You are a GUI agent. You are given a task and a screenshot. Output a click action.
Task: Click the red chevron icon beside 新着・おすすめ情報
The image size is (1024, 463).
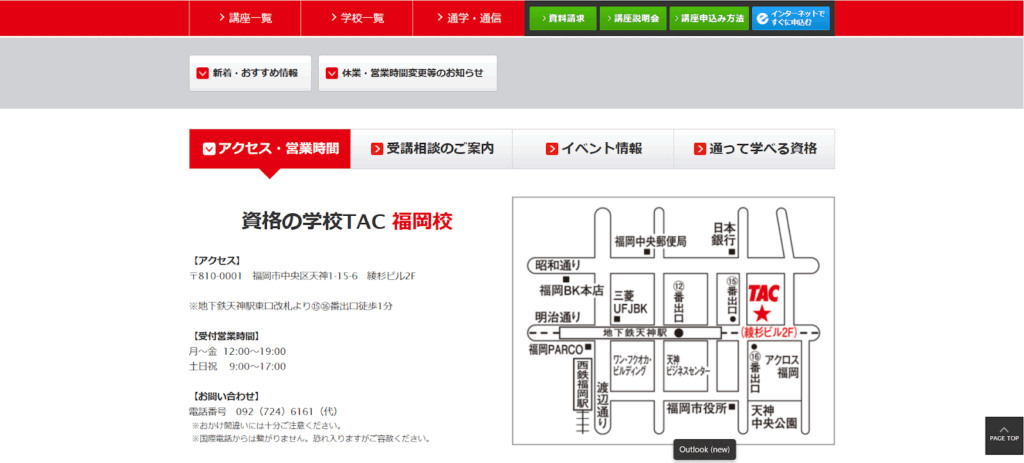(203, 73)
